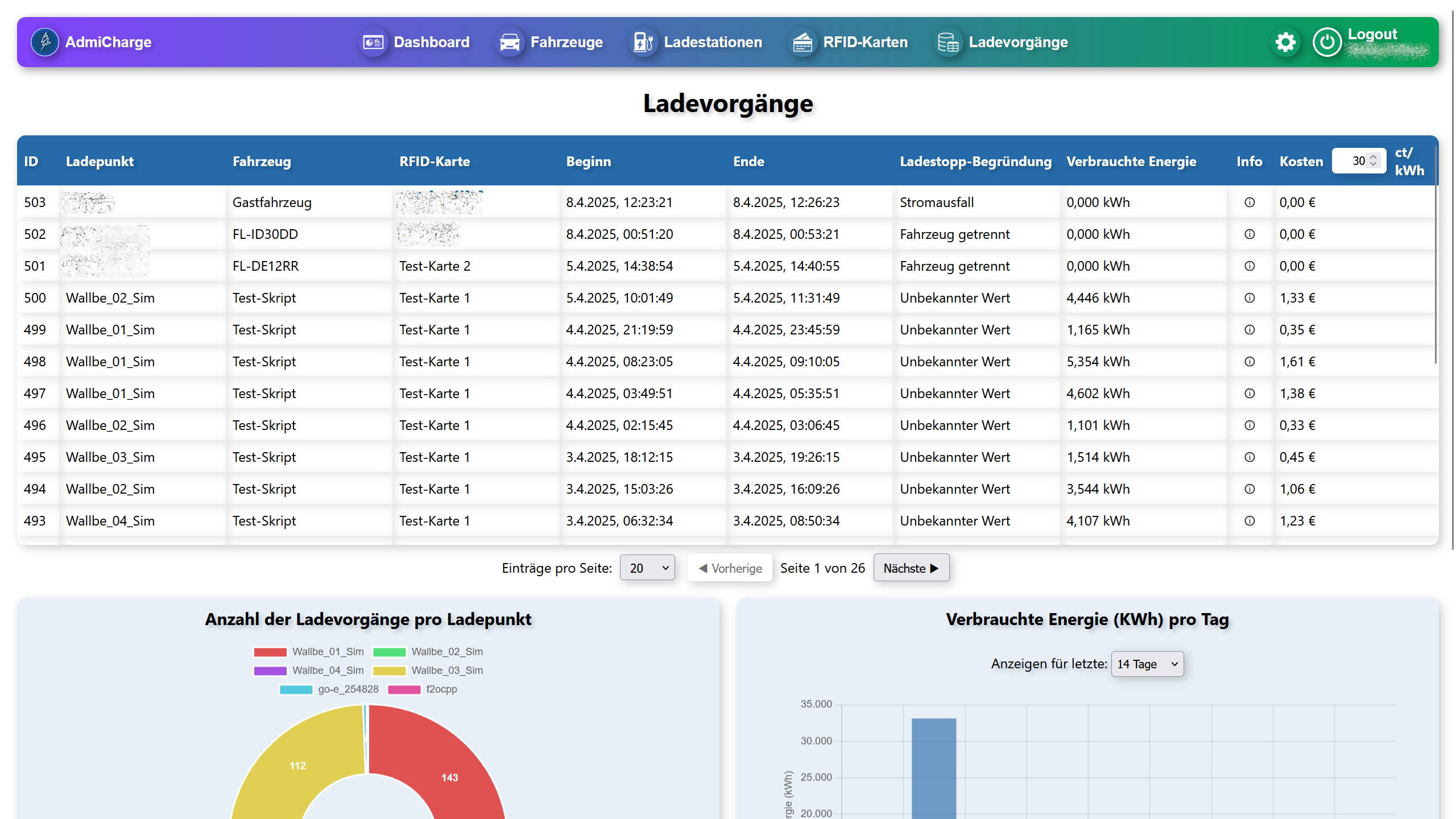
Task: Click the Dashboard card icon
Action: coord(373,42)
